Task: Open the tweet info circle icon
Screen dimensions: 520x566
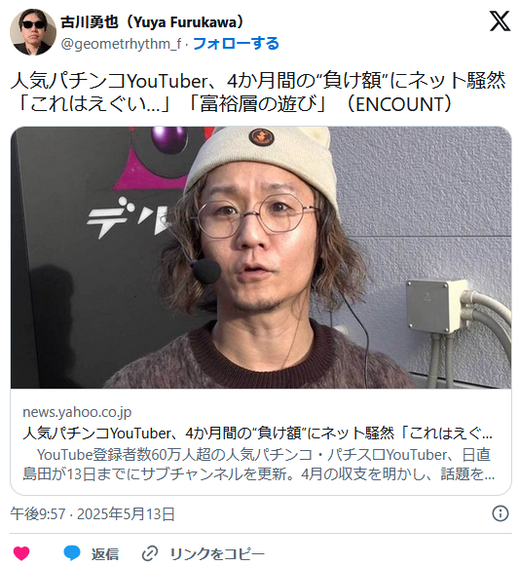Action: [x=500, y=513]
